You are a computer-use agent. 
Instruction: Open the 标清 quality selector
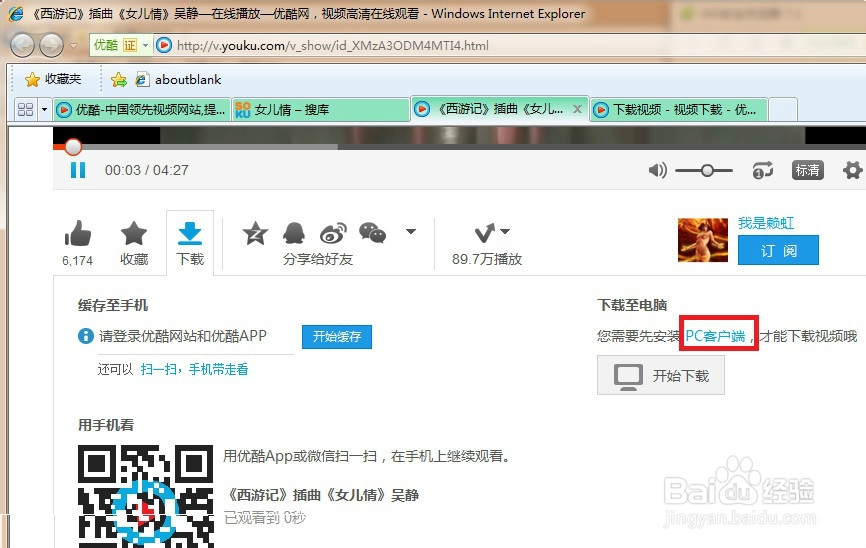pos(807,170)
